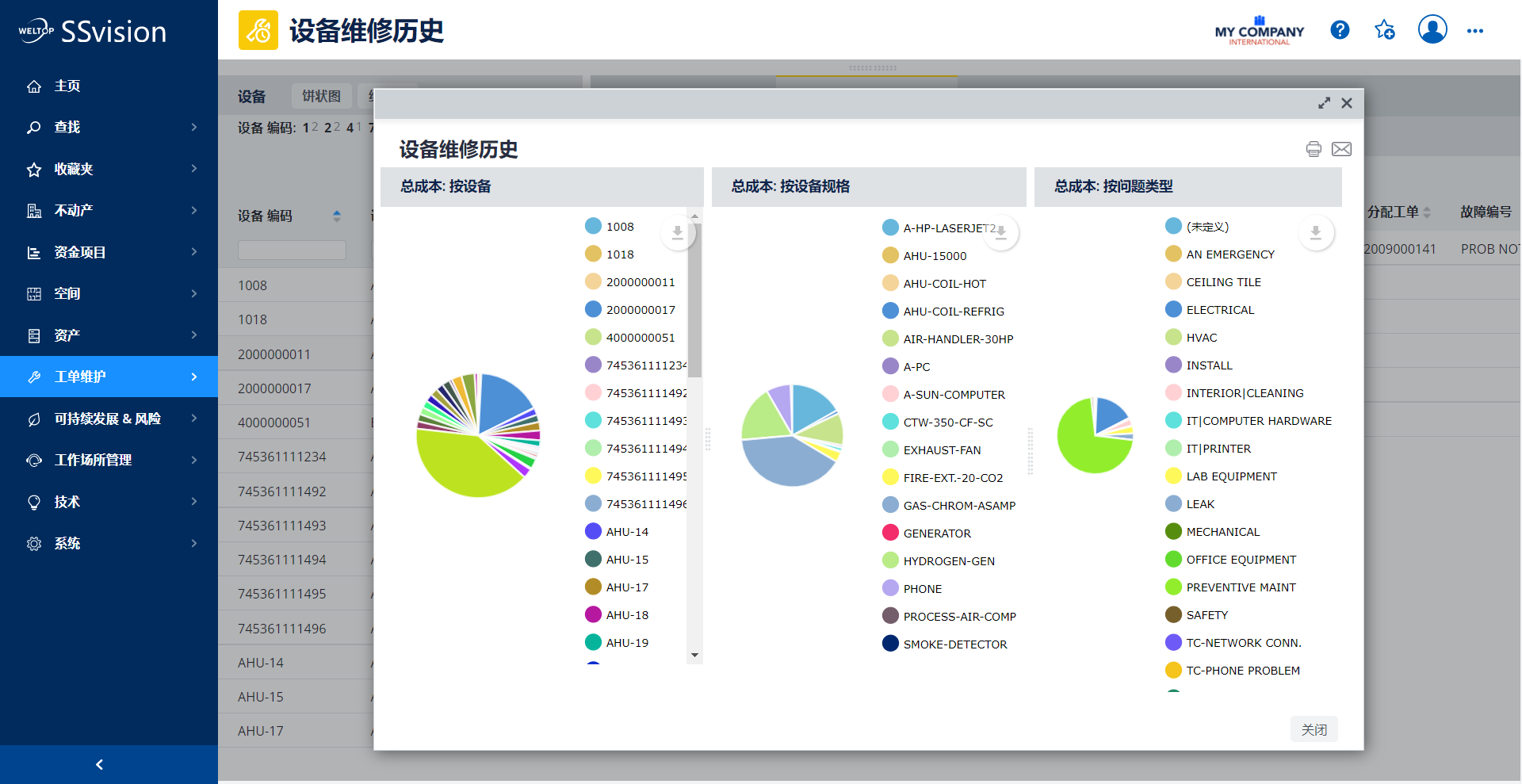Open the more options ellipsis menu
The image size is (1522, 784).
coord(1475,31)
